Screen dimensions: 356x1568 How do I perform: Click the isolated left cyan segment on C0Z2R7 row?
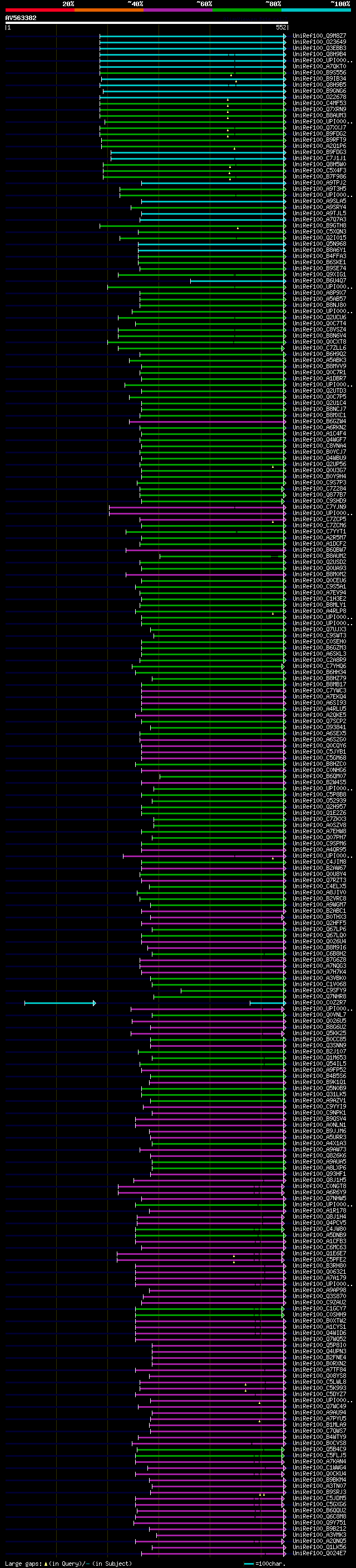click(60, 1002)
